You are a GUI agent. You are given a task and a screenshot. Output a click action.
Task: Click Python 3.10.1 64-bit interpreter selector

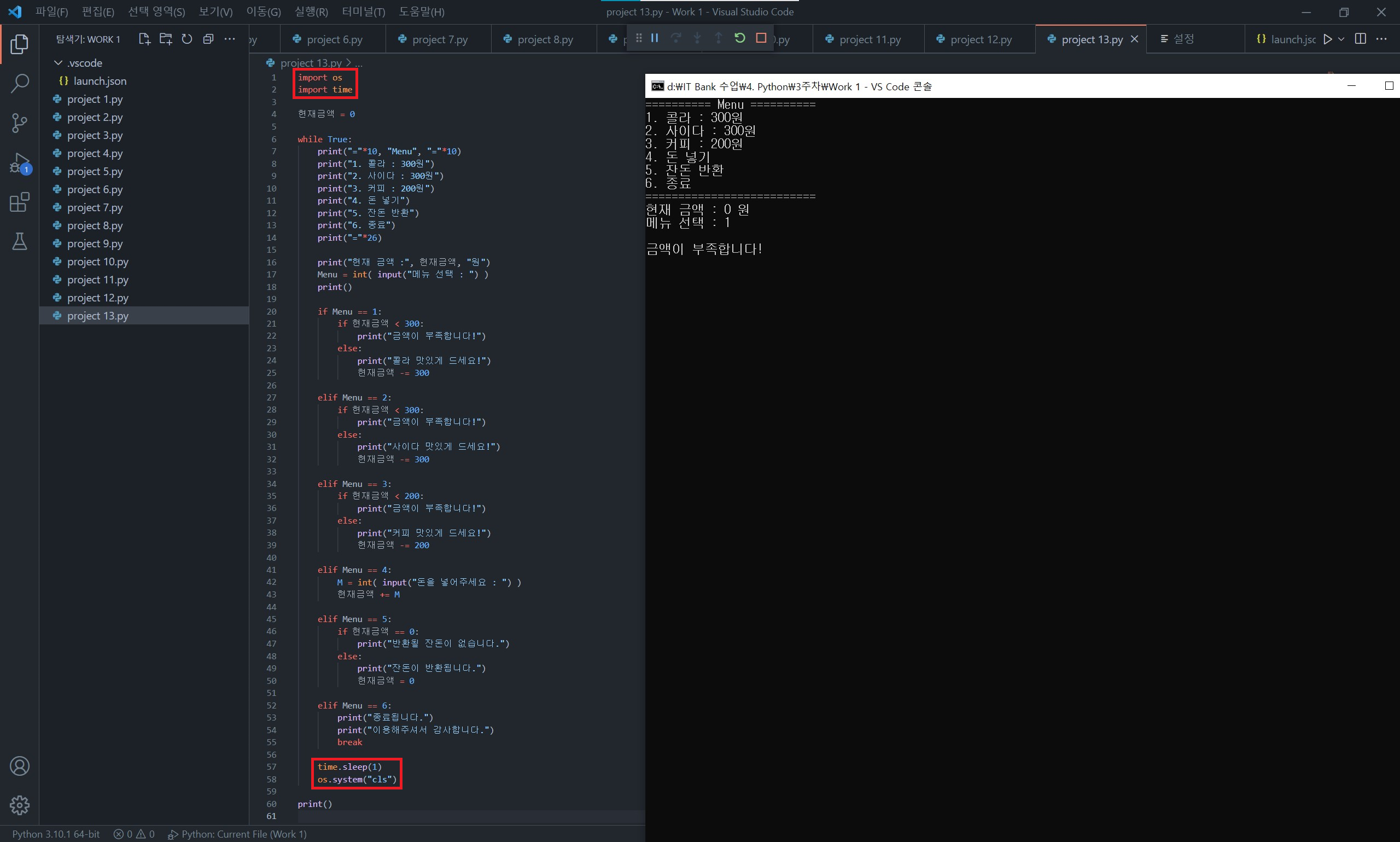coord(56,833)
